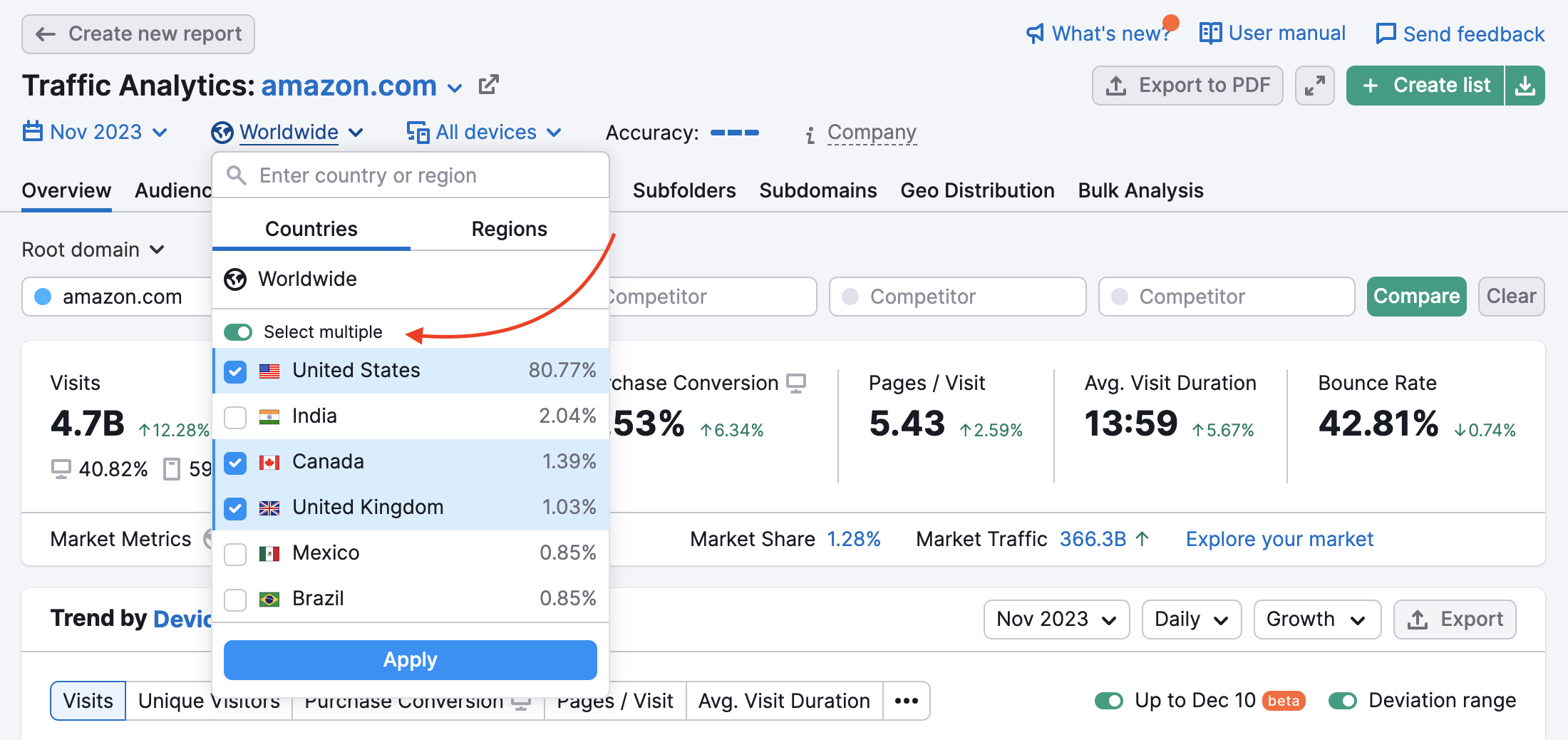Screen dimensions: 1568x740
Task: Click the globe icon beside Worldwide filter
Action: 222,132
